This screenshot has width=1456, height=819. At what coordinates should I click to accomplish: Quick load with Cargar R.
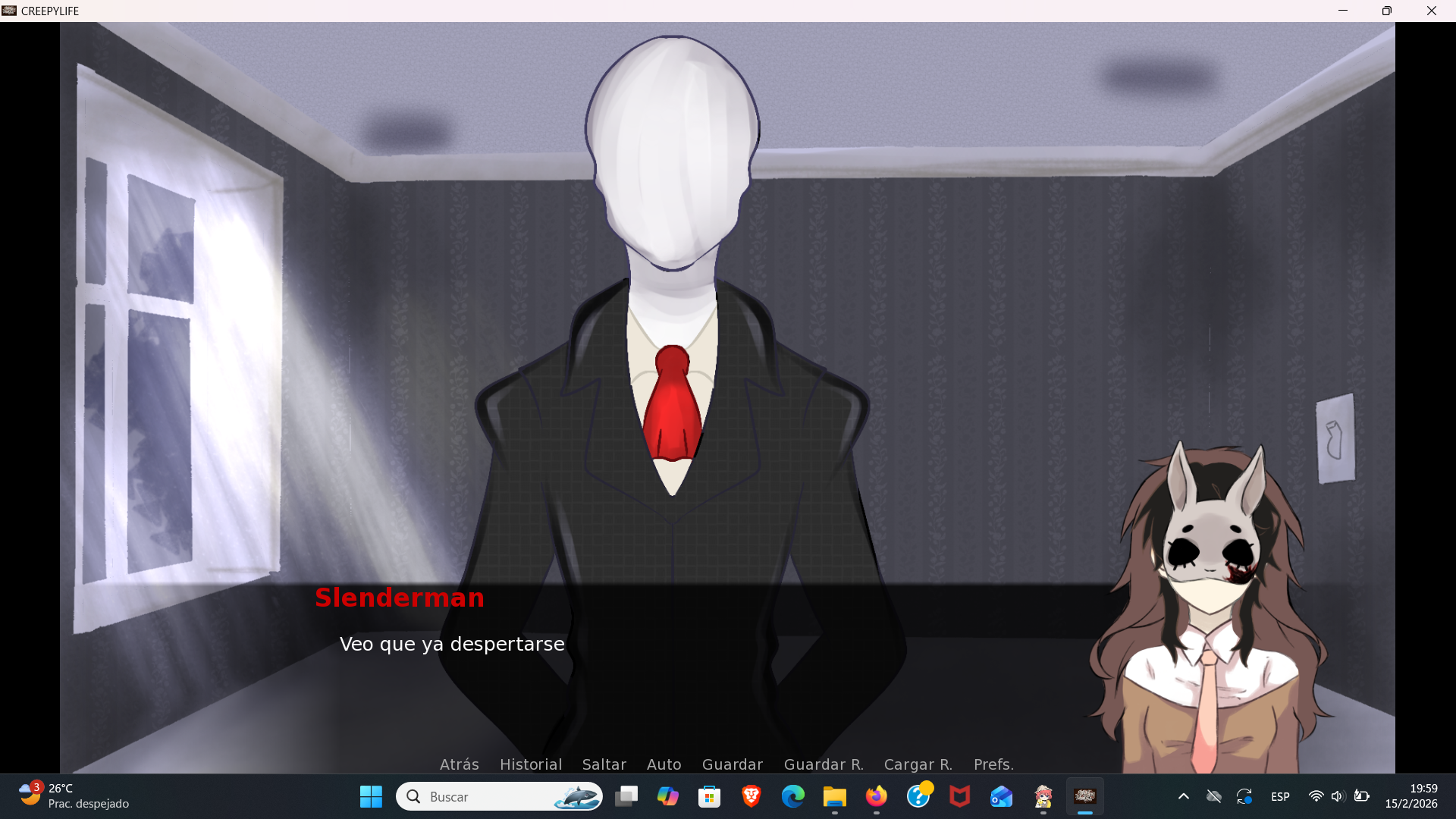(918, 764)
